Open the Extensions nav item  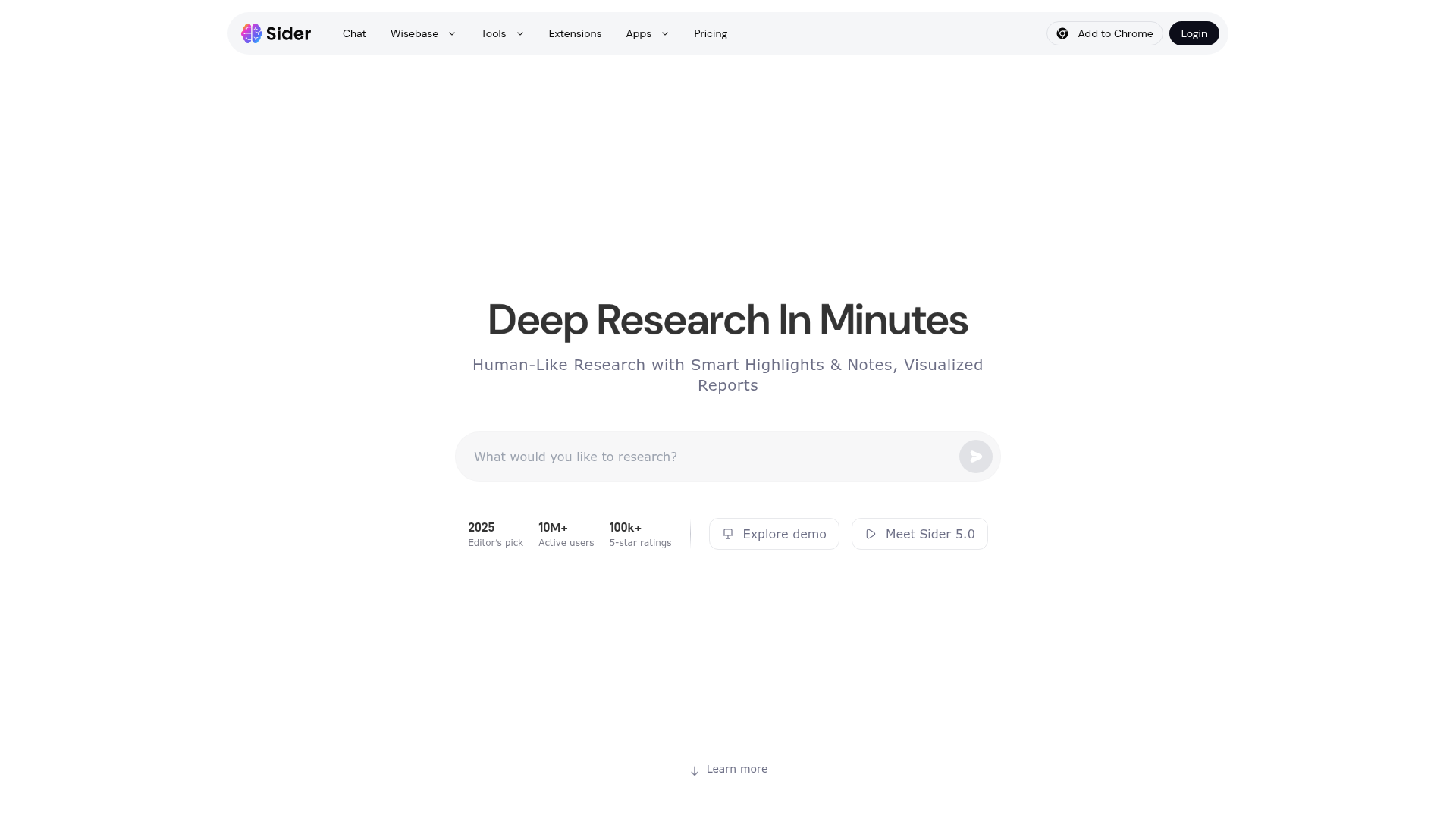[575, 33]
